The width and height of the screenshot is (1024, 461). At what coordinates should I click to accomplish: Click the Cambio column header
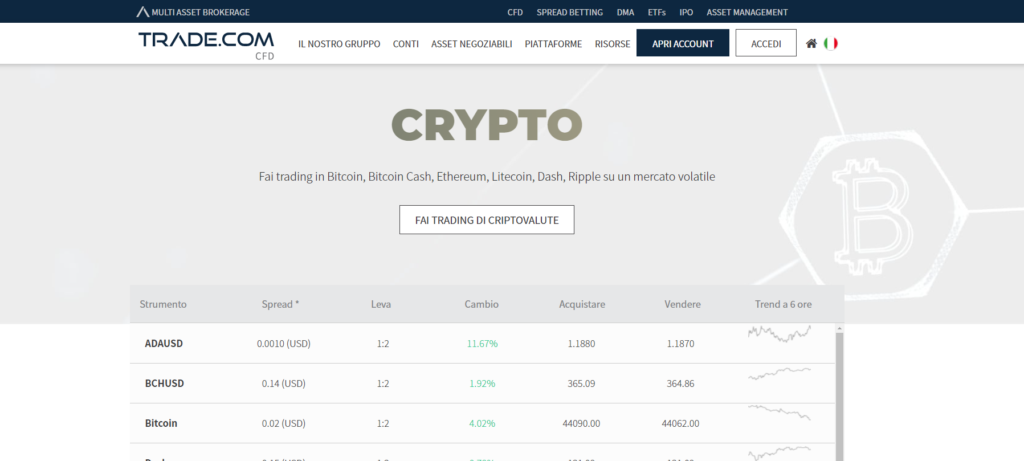click(x=481, y=304)
